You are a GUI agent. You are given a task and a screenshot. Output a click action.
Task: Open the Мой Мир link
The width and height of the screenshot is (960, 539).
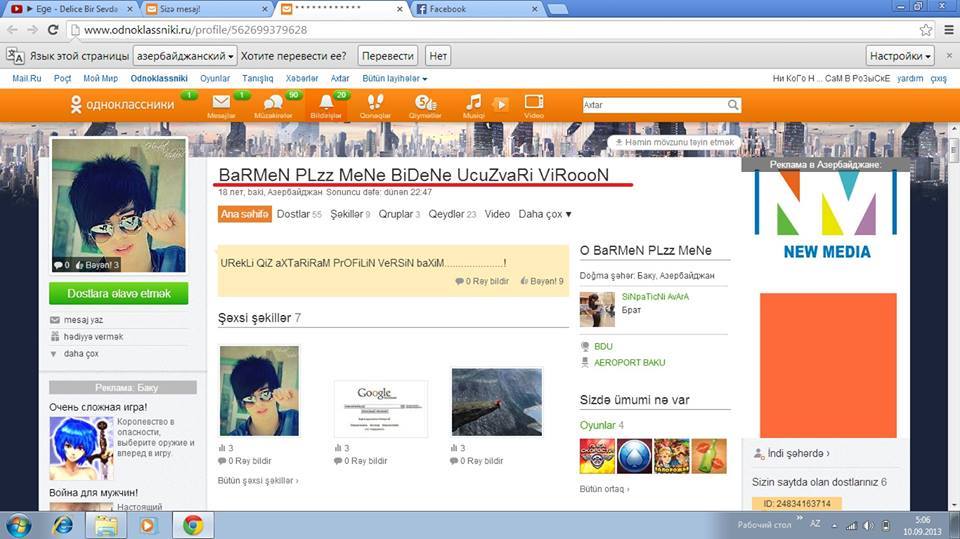[x=100, y=78]
